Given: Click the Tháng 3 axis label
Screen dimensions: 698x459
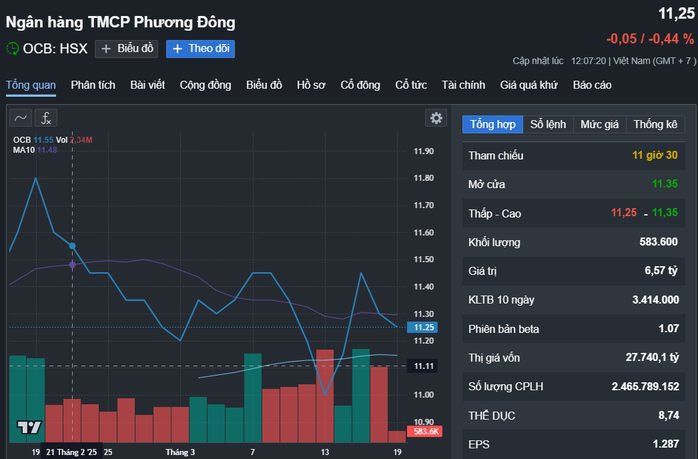Looking at the screenshot, I should (180, 452).
